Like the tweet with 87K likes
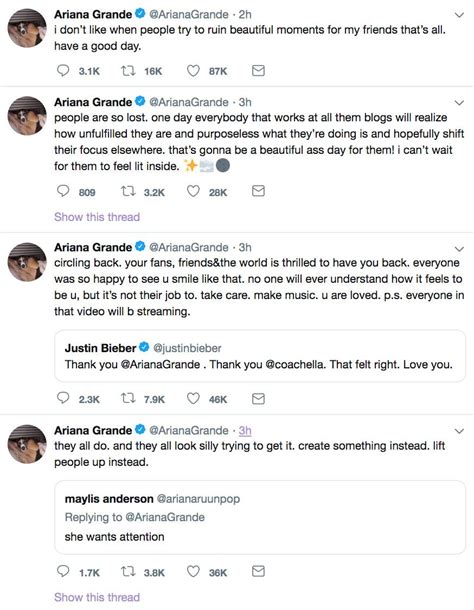474x610 pixels. point(193,71)
